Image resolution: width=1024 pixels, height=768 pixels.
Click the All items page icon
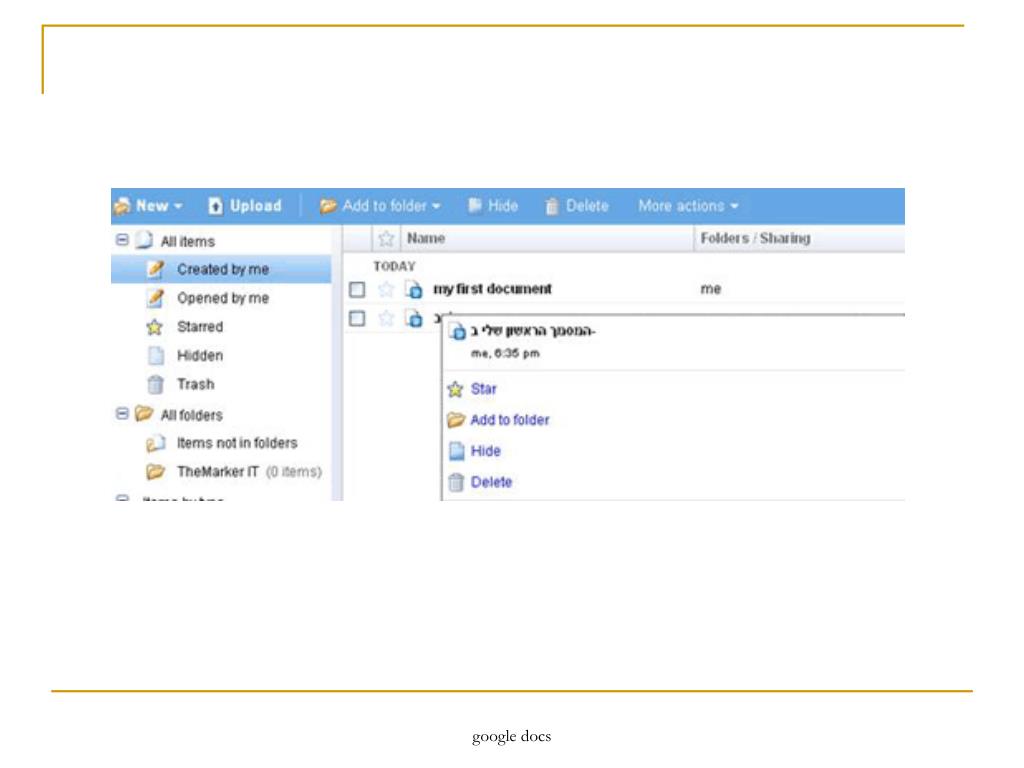144,240
